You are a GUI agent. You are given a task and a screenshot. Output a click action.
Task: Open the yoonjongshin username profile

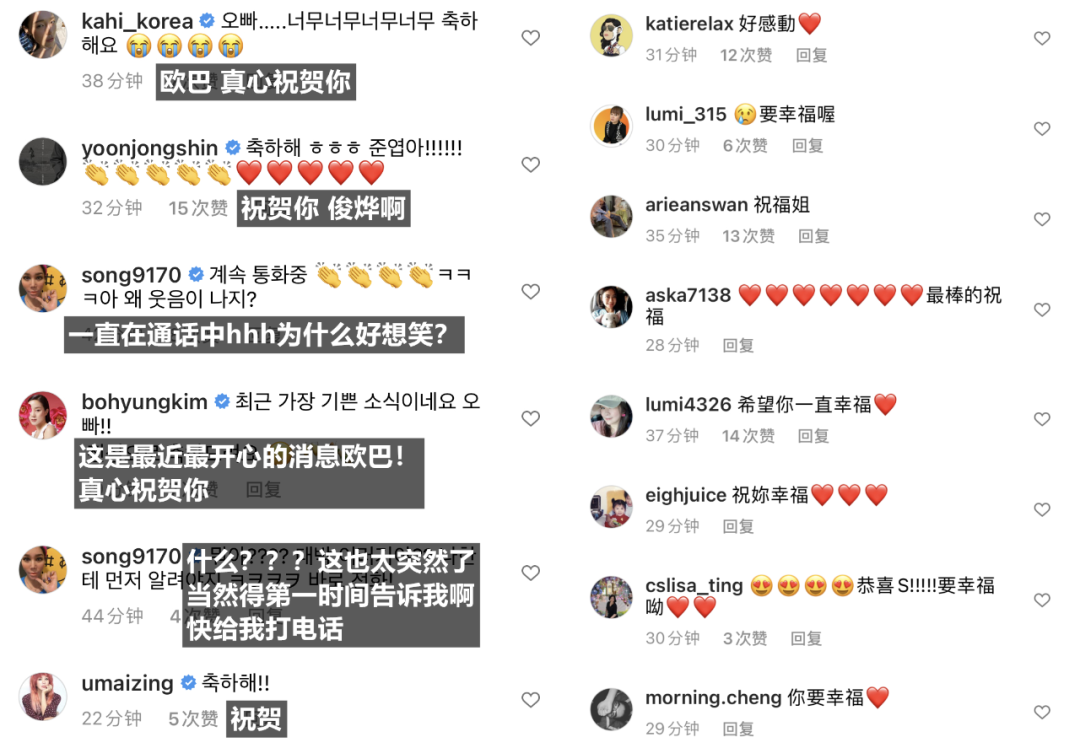[149, 148]
